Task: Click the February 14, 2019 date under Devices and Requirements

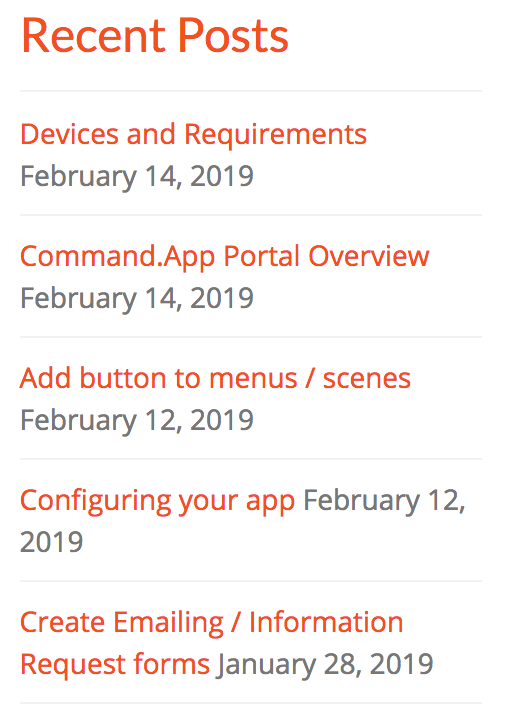Action: tap(137, 176)
